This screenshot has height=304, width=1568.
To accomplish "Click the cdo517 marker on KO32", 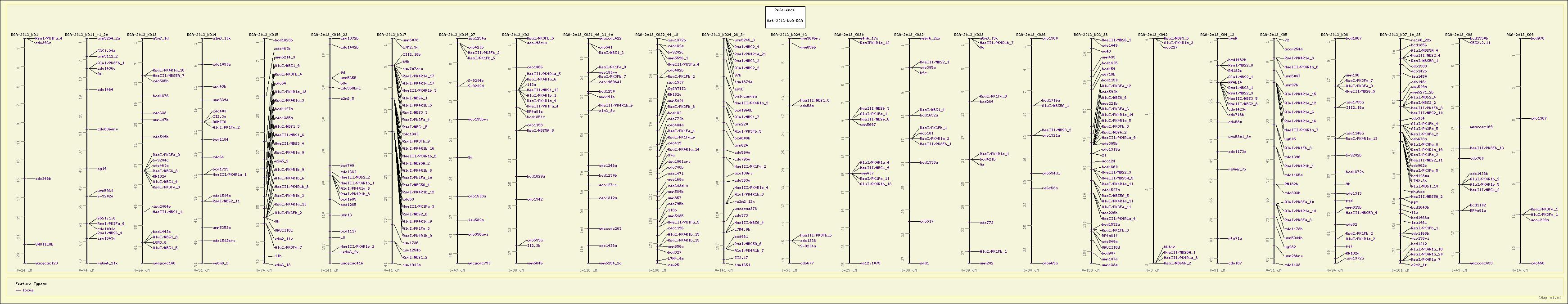I will [926, 221].
